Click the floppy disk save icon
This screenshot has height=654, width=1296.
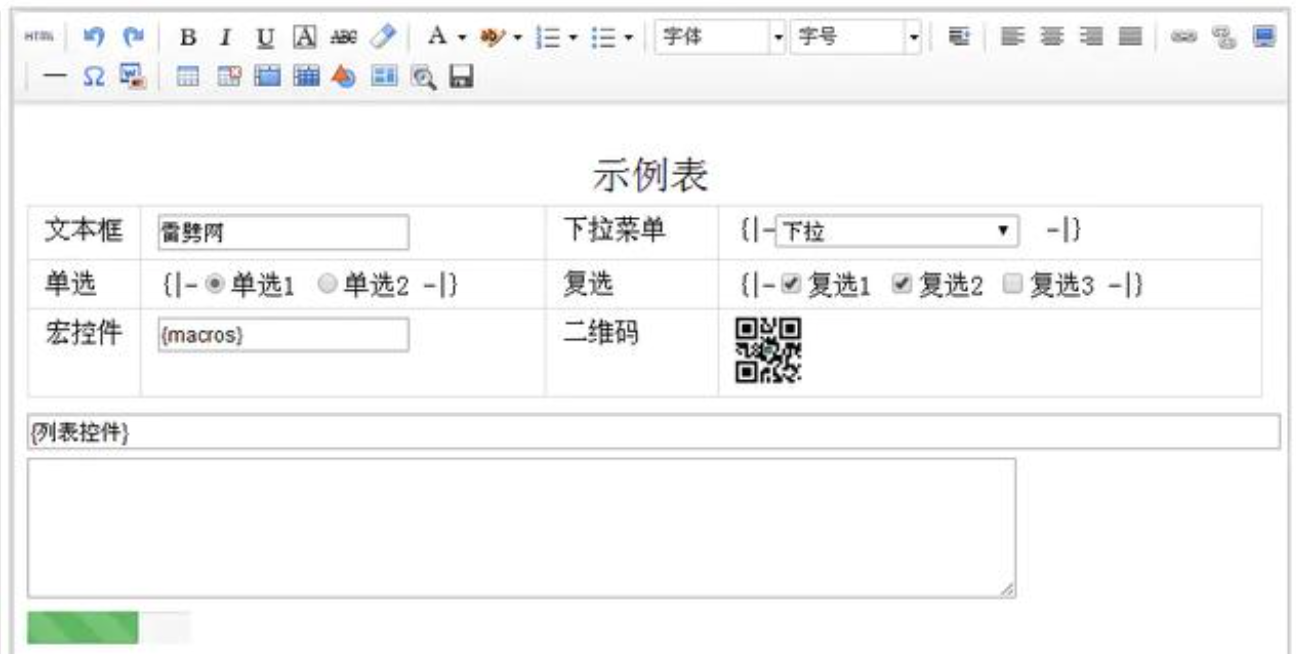(460, 77)
